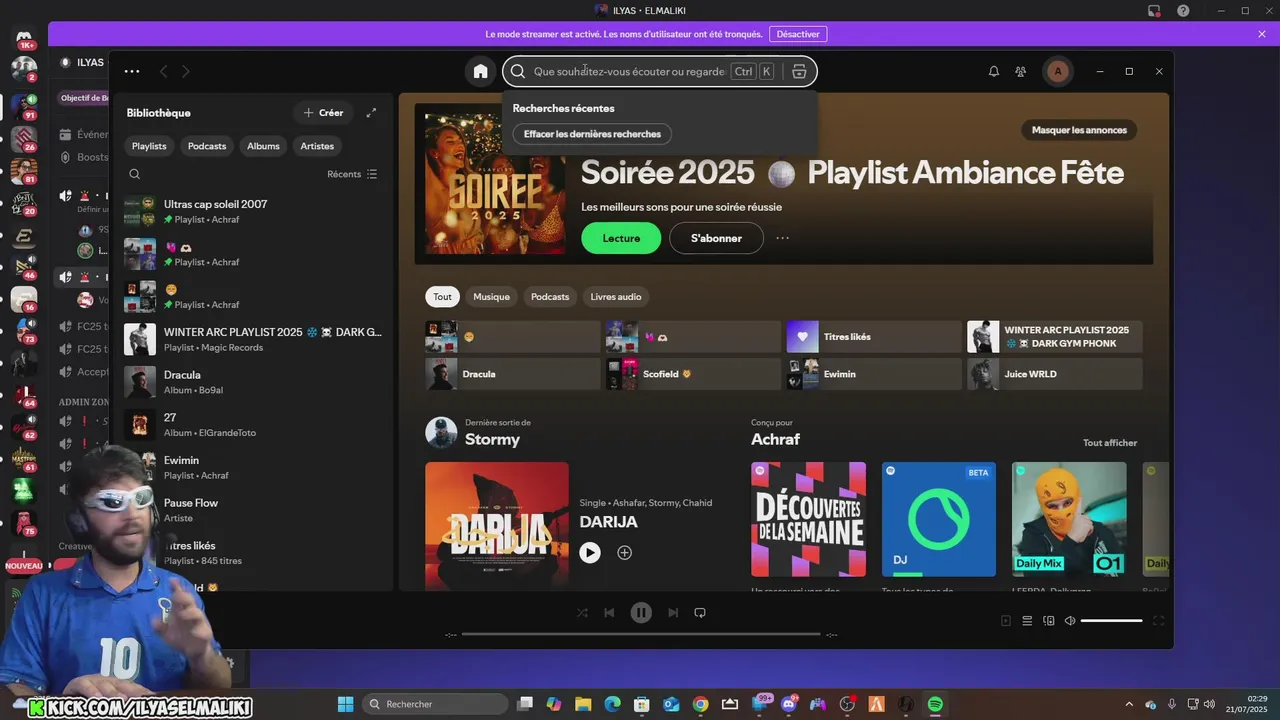Show hidden system tray icons
This screenshot has width=1280, height=720.
coord(1129,704)
